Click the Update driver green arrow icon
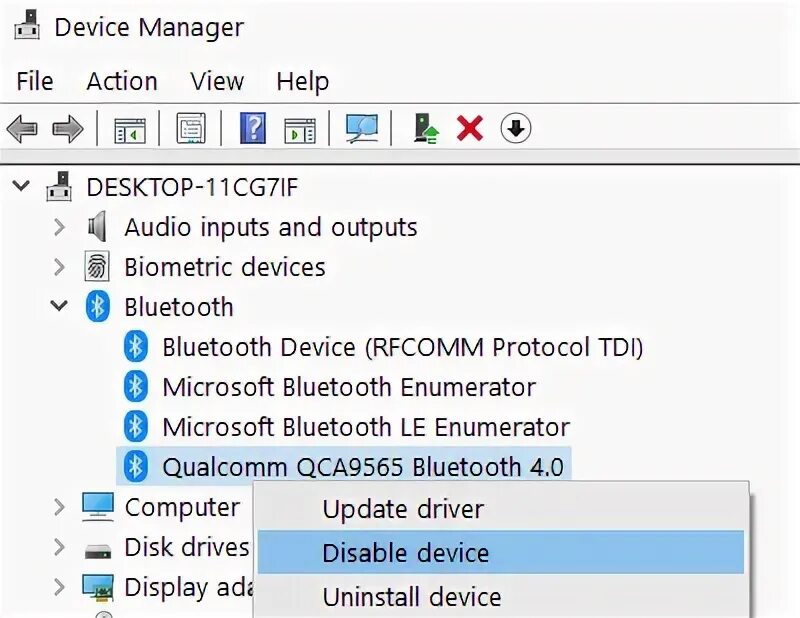 pyautogui.click(x=426, y=129)
